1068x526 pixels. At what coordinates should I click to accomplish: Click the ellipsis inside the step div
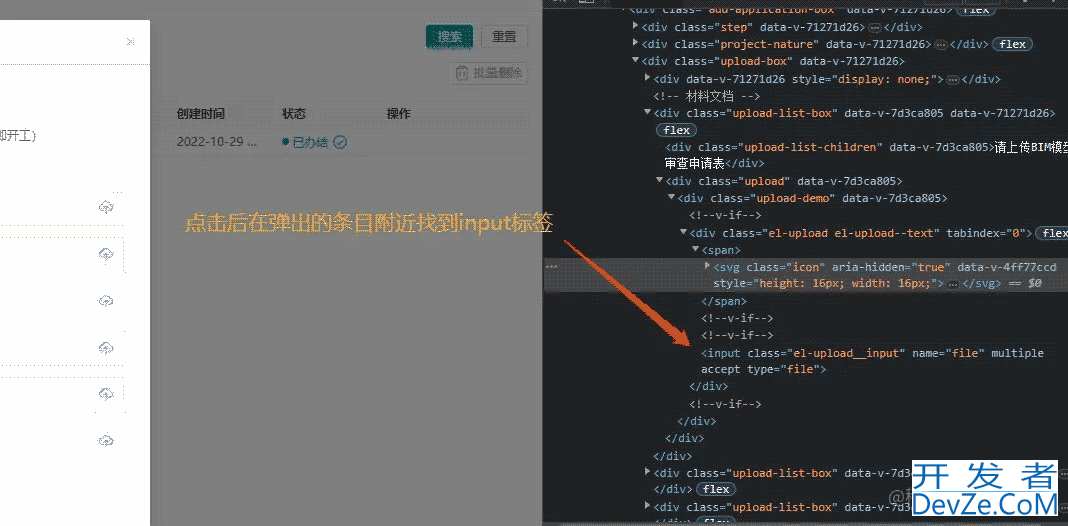click(873, 27)
